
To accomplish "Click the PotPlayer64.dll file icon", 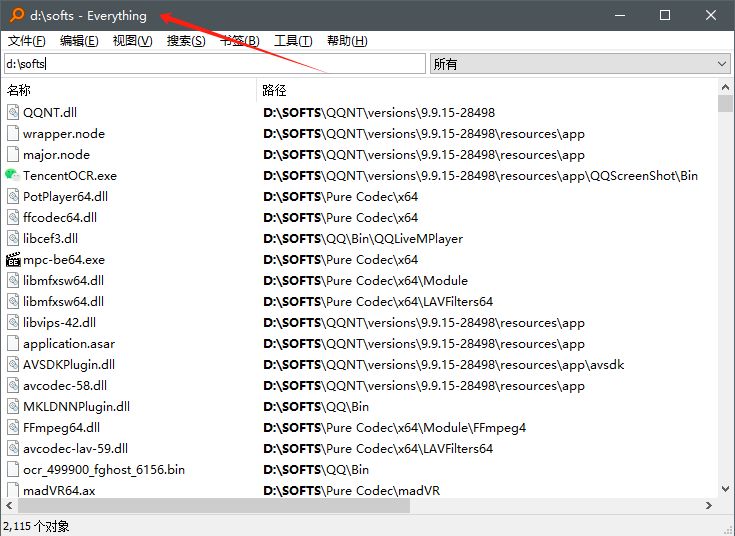I will pos(13,196).
